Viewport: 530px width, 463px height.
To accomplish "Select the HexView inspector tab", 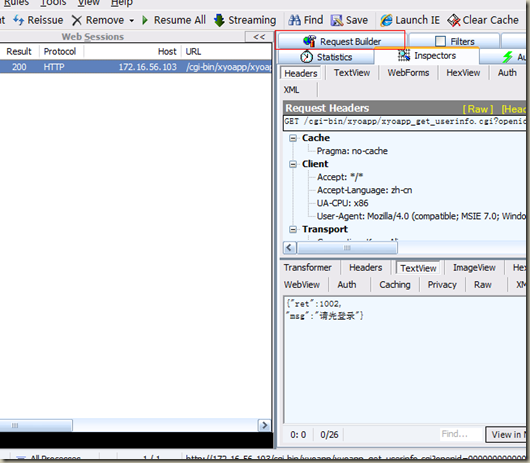I will pos(463,73).
